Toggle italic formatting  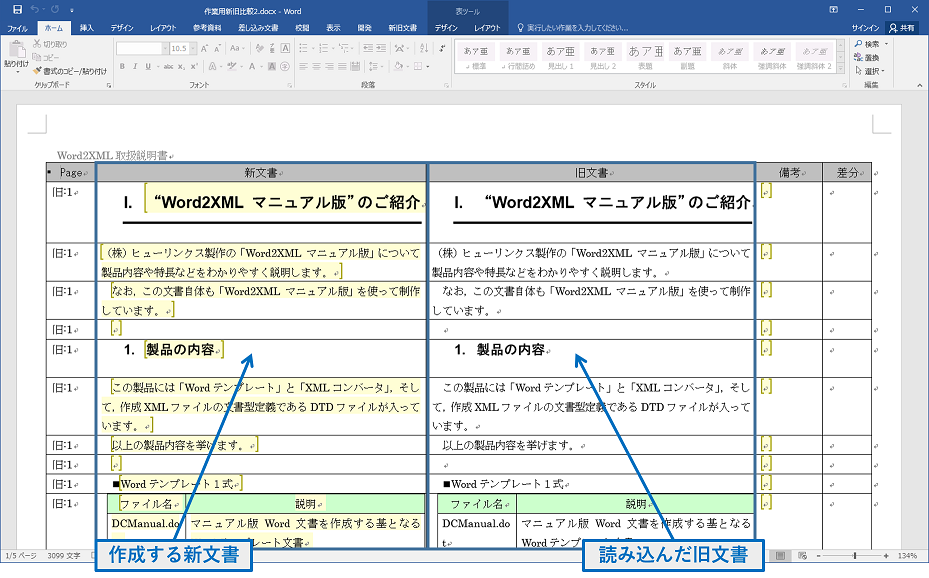point(135,66)
